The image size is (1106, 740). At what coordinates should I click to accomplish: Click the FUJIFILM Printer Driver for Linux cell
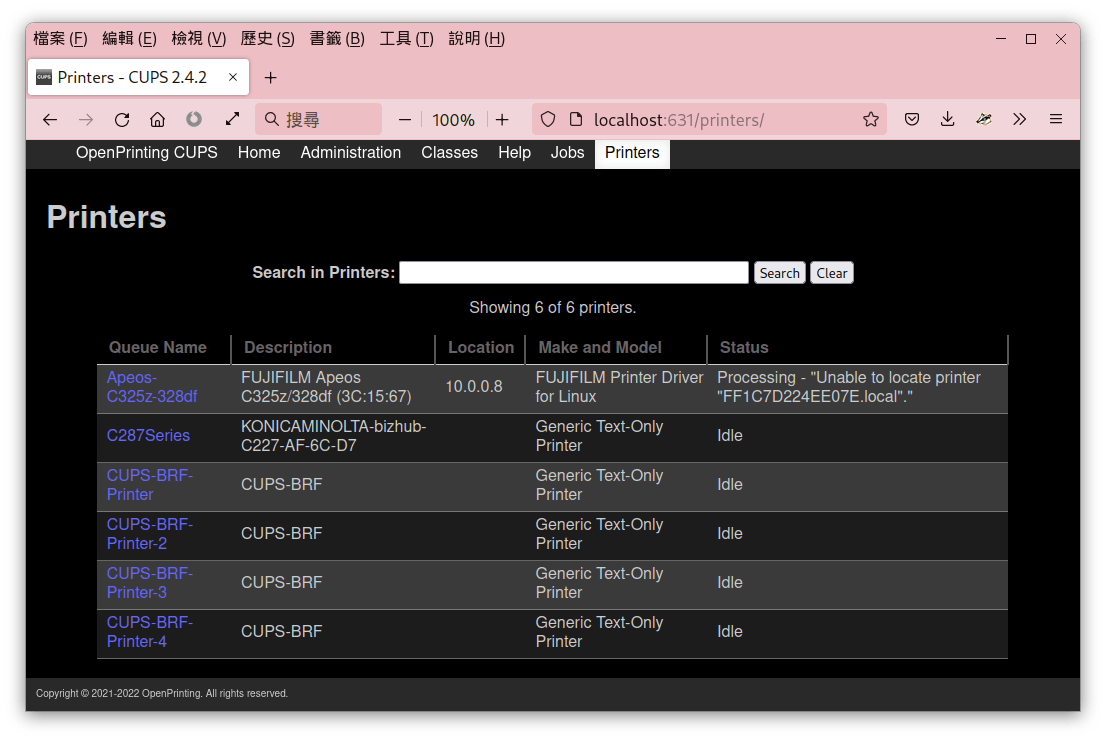[x=619, y=387]
